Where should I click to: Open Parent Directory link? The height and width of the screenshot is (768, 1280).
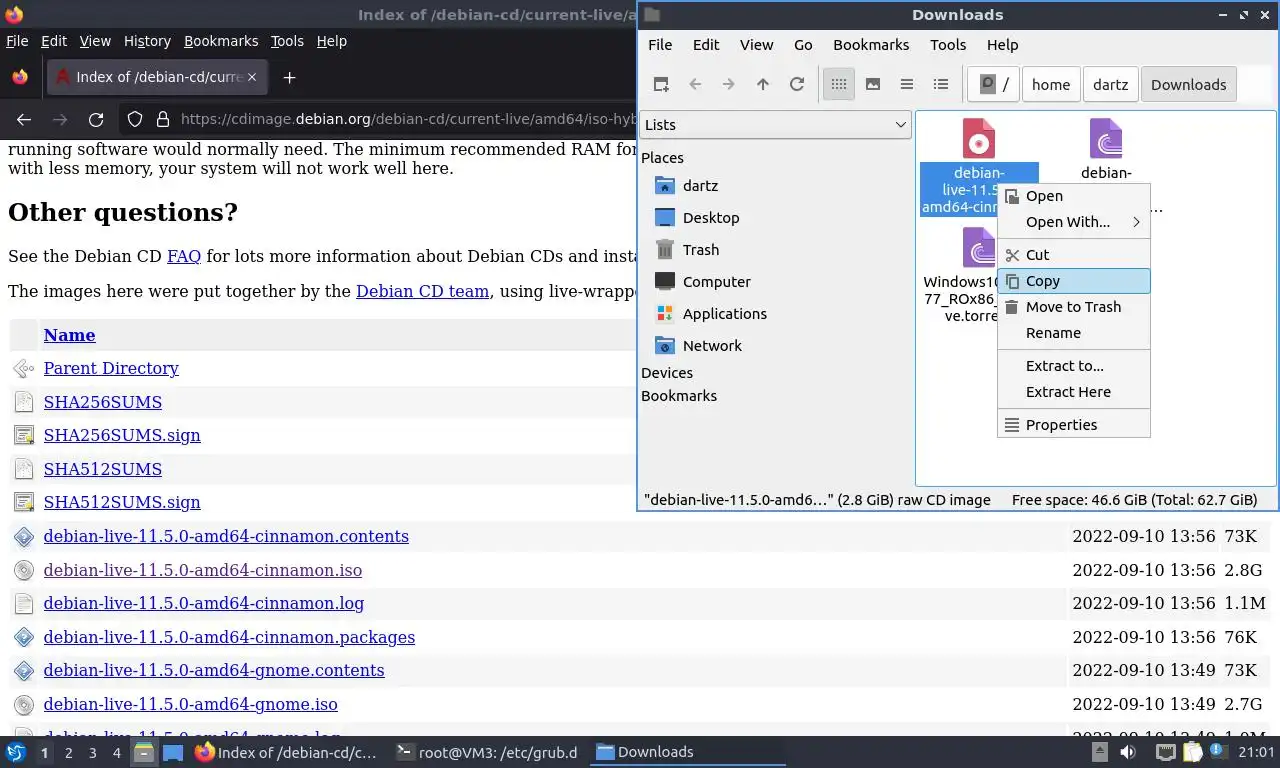click(x=111, y=368)
